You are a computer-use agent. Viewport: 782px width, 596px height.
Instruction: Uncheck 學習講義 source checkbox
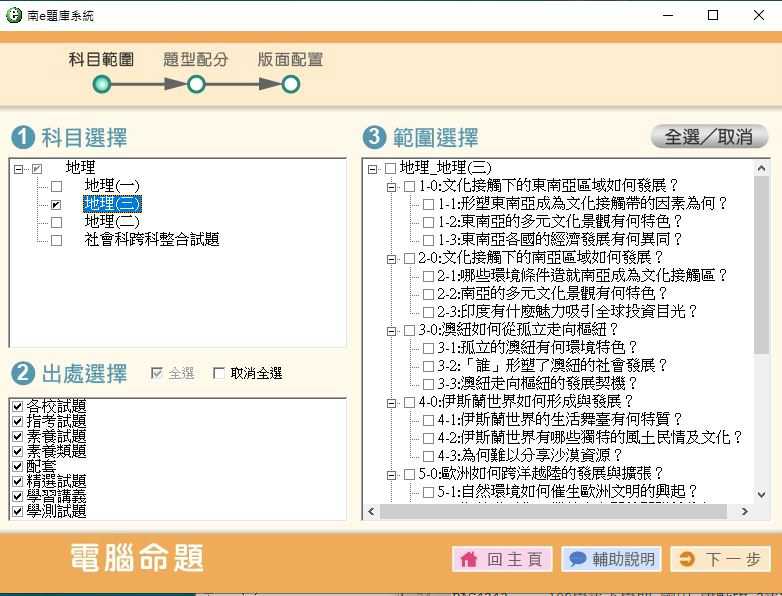[17, 496]
